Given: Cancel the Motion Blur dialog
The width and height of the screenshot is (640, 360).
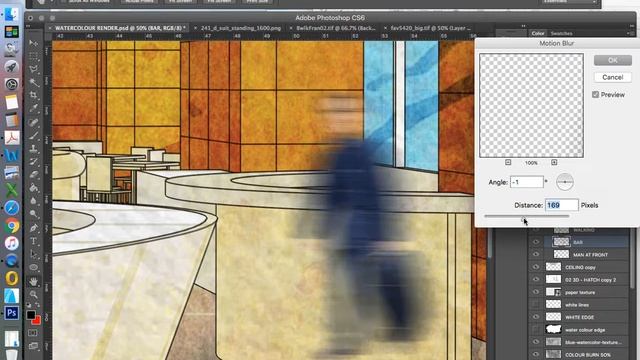Looking at the screenshot, I should tap(613, 77).
